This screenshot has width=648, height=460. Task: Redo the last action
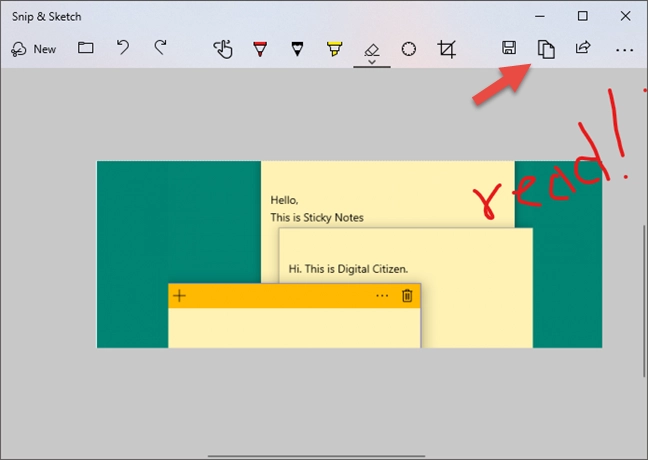pyautogui.click(x=160, y=47)
